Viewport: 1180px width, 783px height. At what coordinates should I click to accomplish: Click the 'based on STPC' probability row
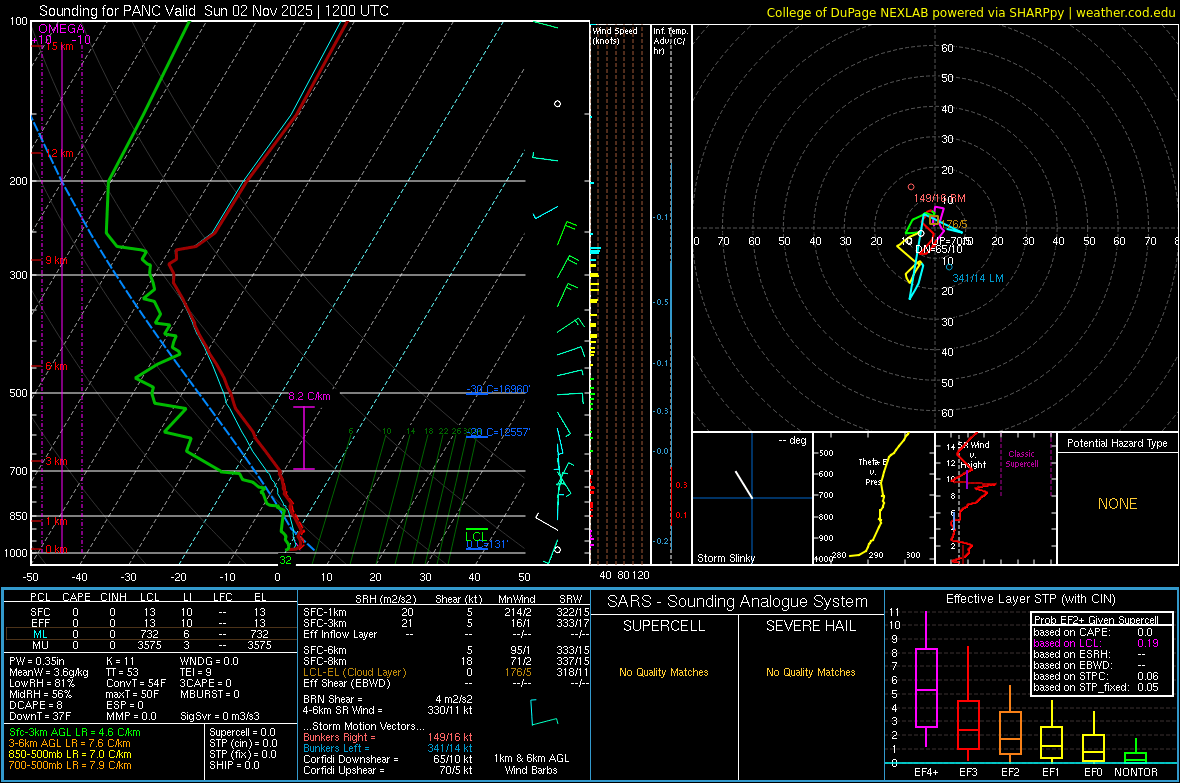point(1096,676)
